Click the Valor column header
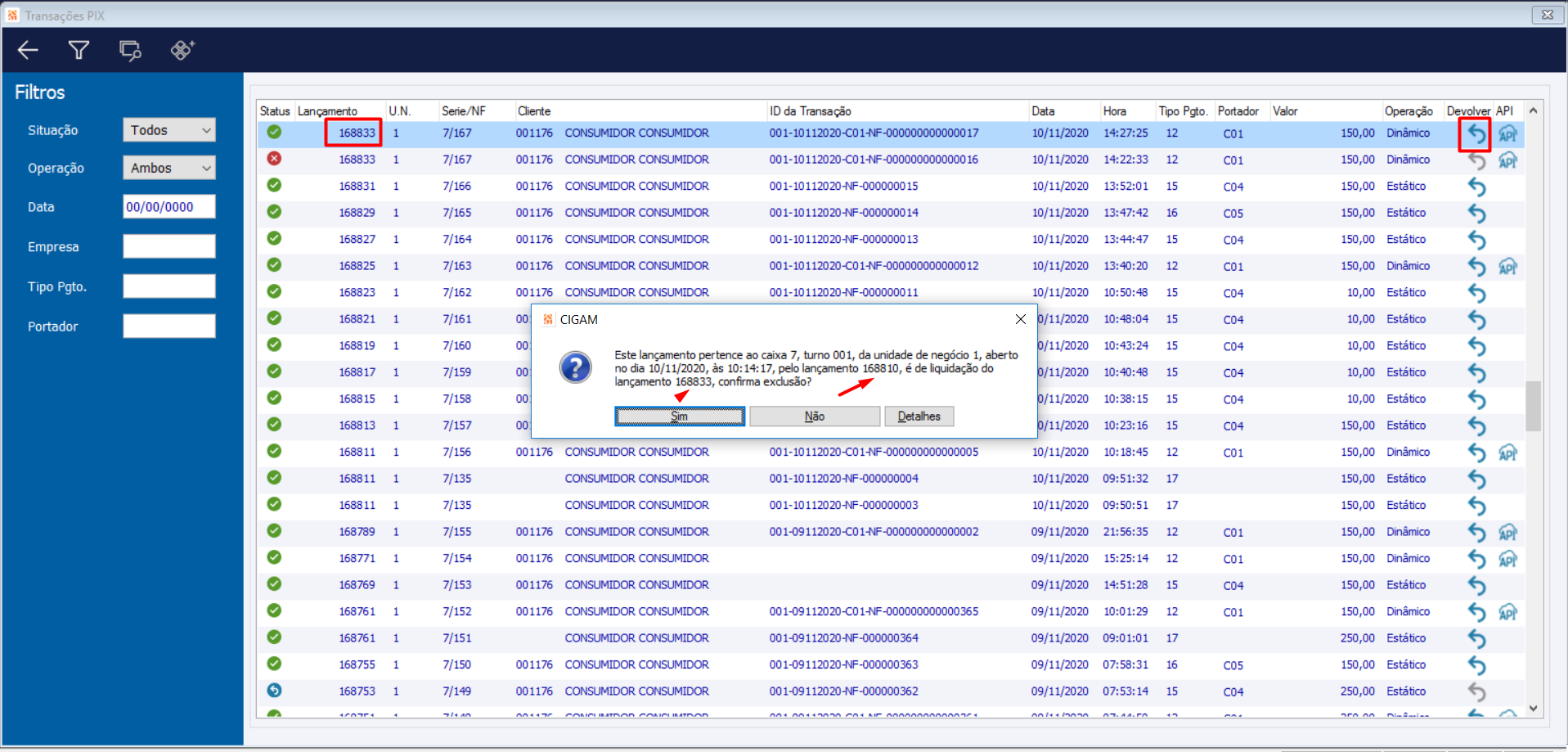Image resolution: width=1568 pixels, height=752 pixels. coord(1285,111)
